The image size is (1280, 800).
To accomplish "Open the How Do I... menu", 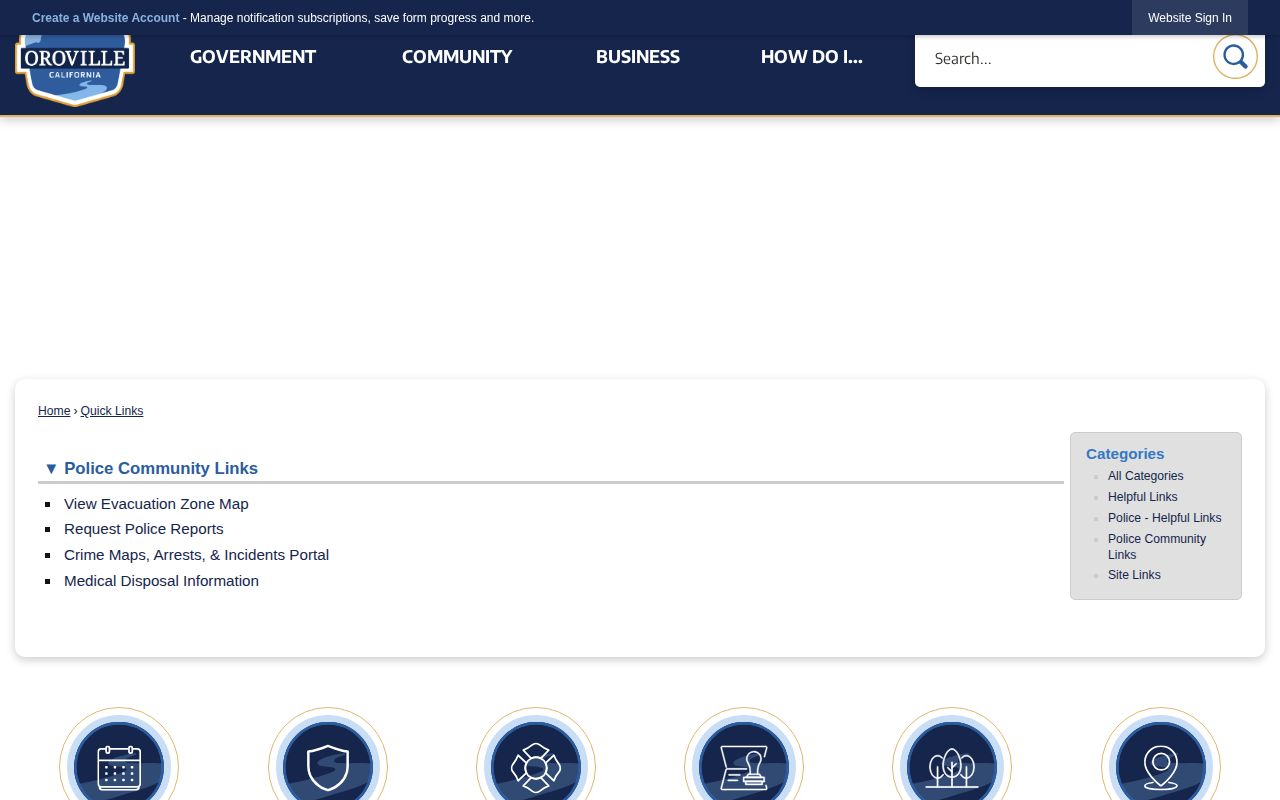I will point(811,57).
